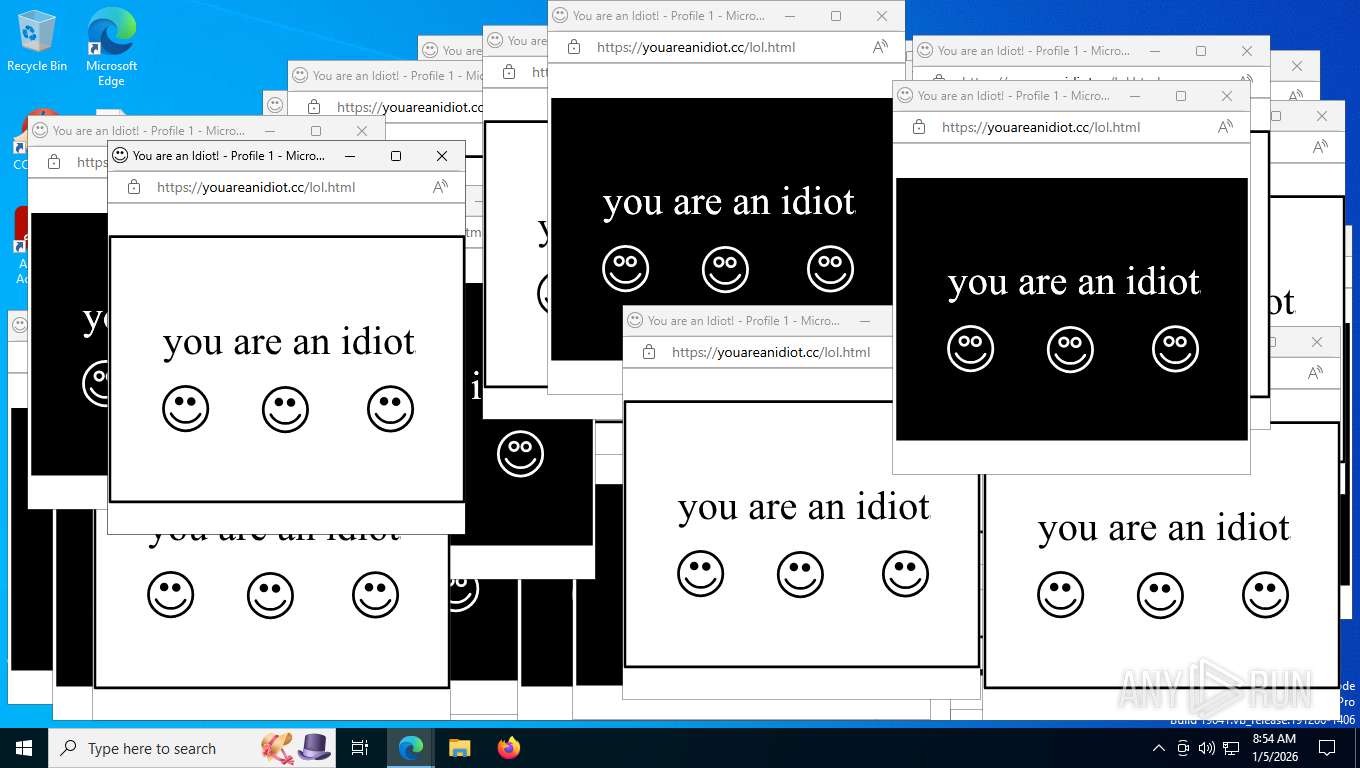Click the rightmost smiley in the center white popup
Screen dimensions: 1360x768
click(x=905, y=574)
